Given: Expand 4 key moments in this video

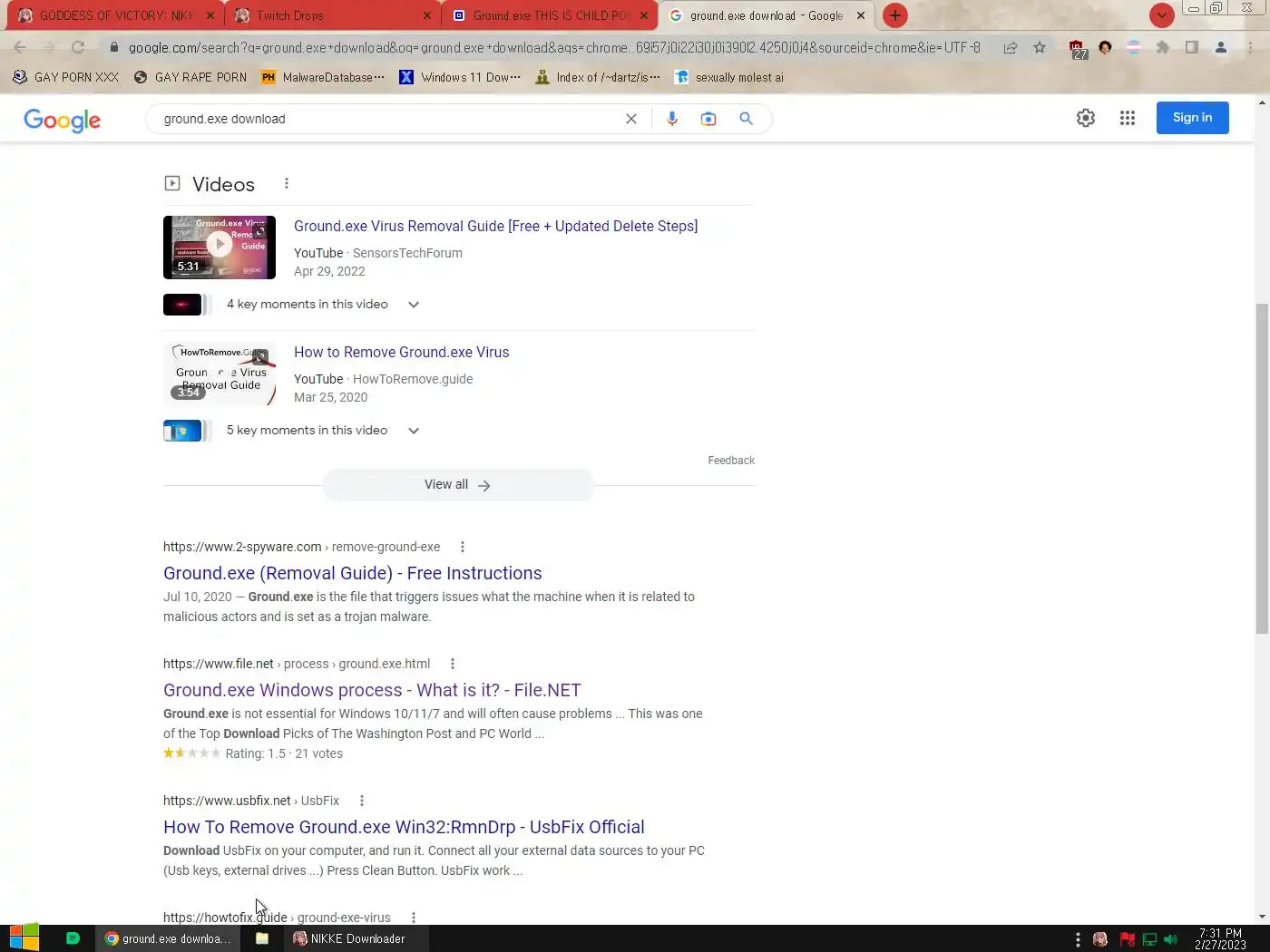Looking at the screenshot, I should tap(414, 305).
